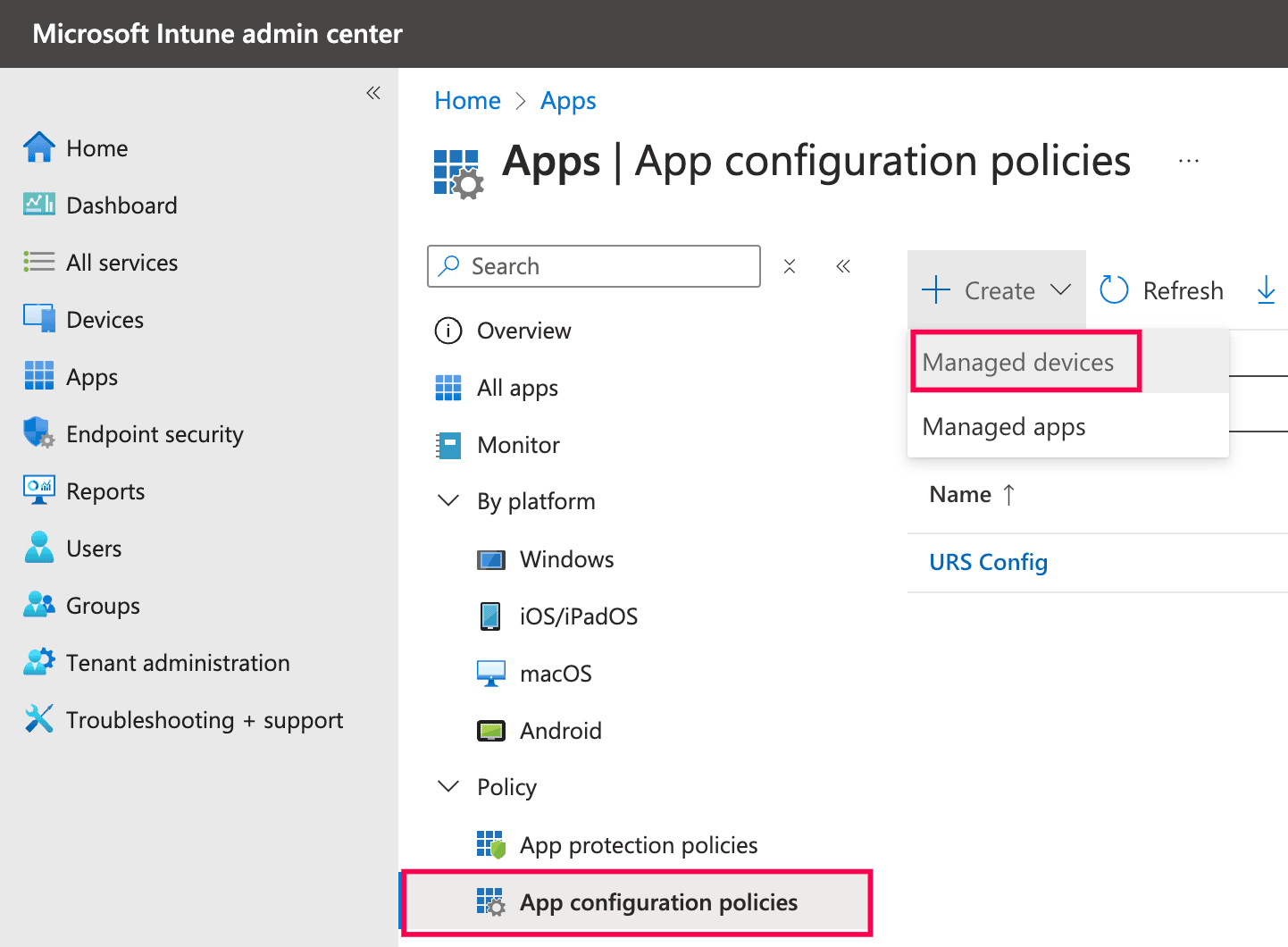Collapse the Policy section chevron
Image resolution: width=1288 pixels, height=947 pixels.
[448, 787]
